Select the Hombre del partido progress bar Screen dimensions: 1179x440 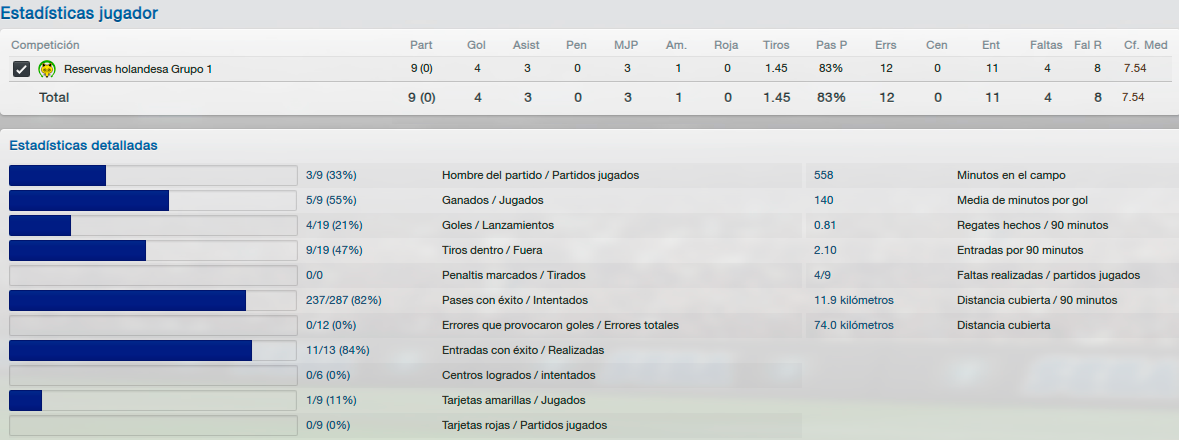[x=153, y=175]
